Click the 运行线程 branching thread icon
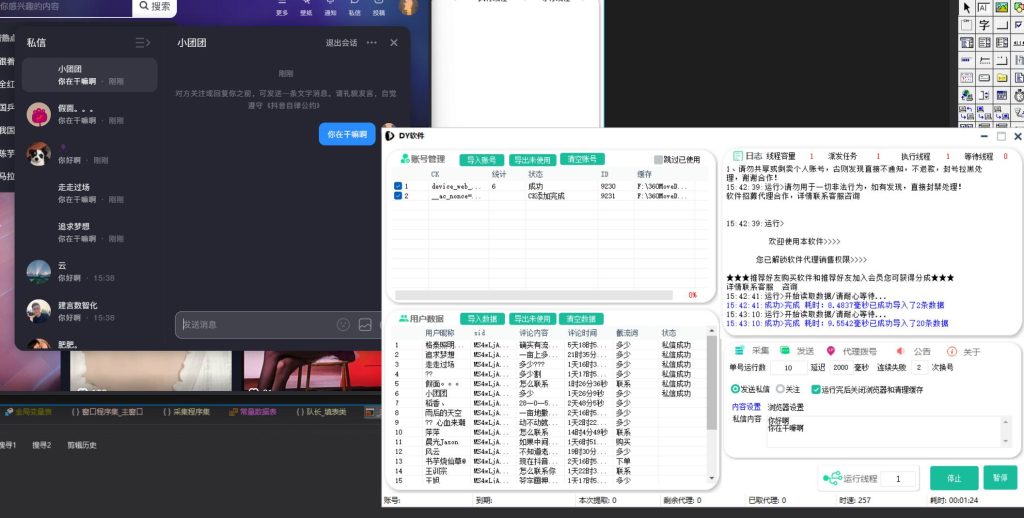The image size is (1024, 518). point(832,479)
